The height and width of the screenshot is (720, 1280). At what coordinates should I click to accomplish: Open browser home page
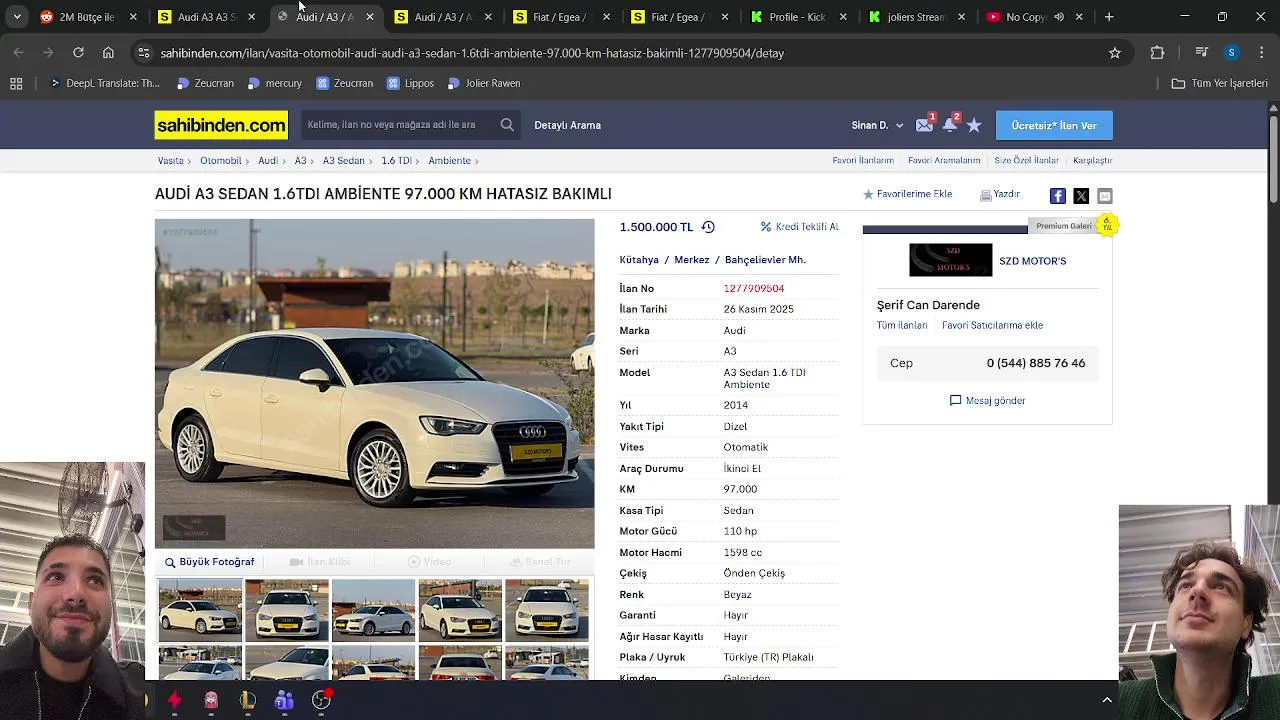click(108, 53)
